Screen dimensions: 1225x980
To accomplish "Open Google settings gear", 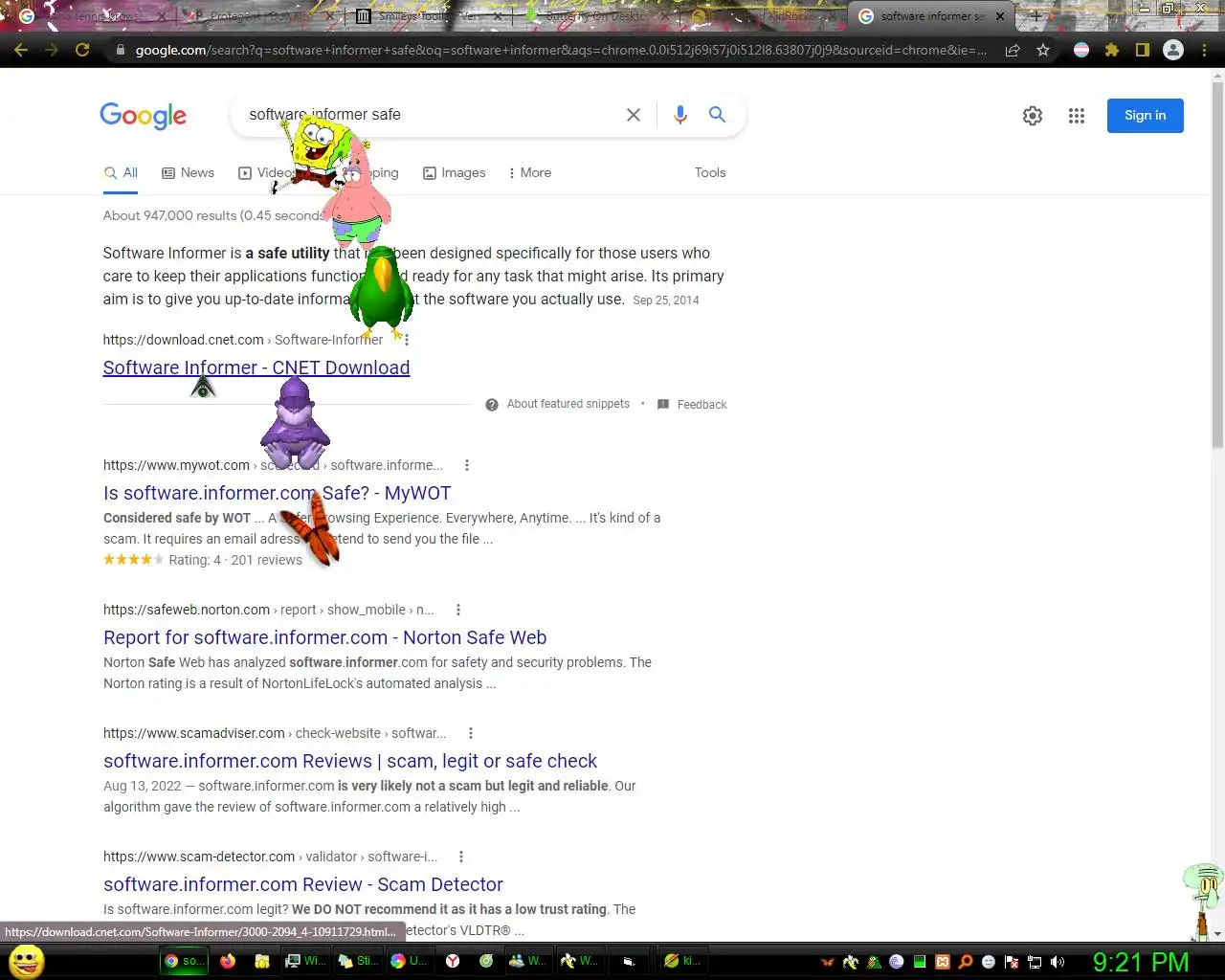I will click(1033, 116).
